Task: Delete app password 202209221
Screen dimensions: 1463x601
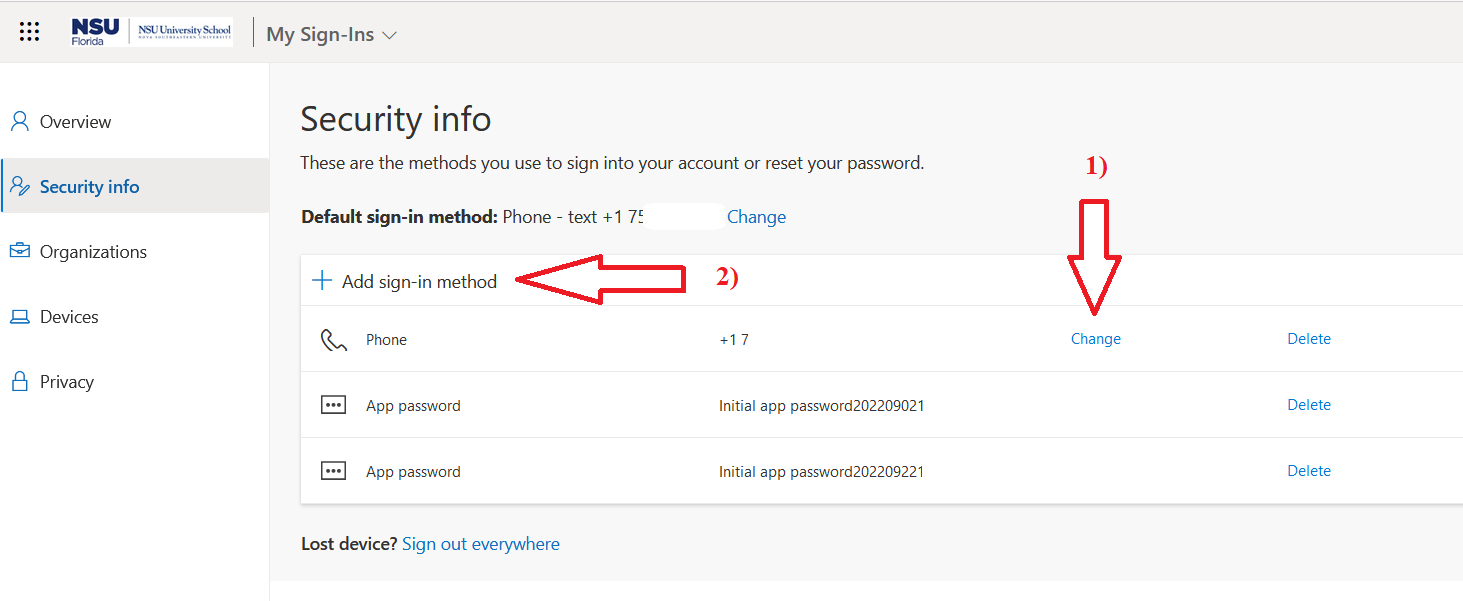Action: (x=1308, y=470)
